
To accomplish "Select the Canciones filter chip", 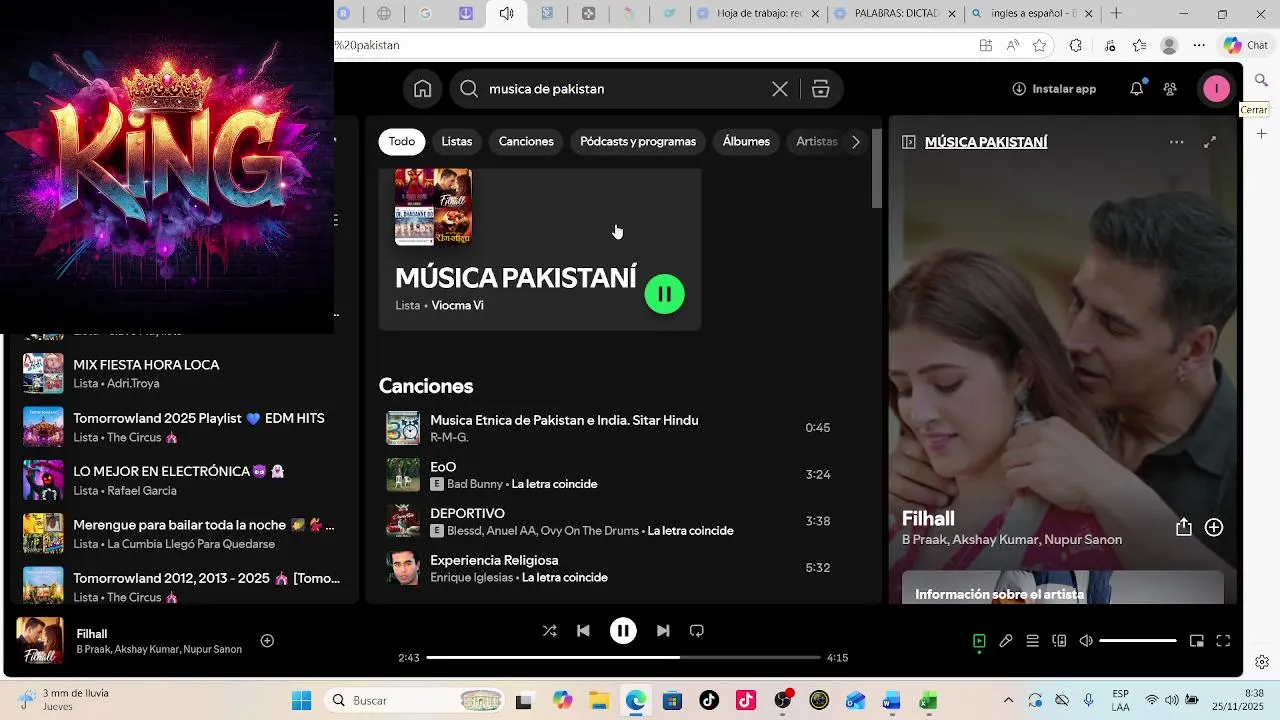I will click(526, 142).
